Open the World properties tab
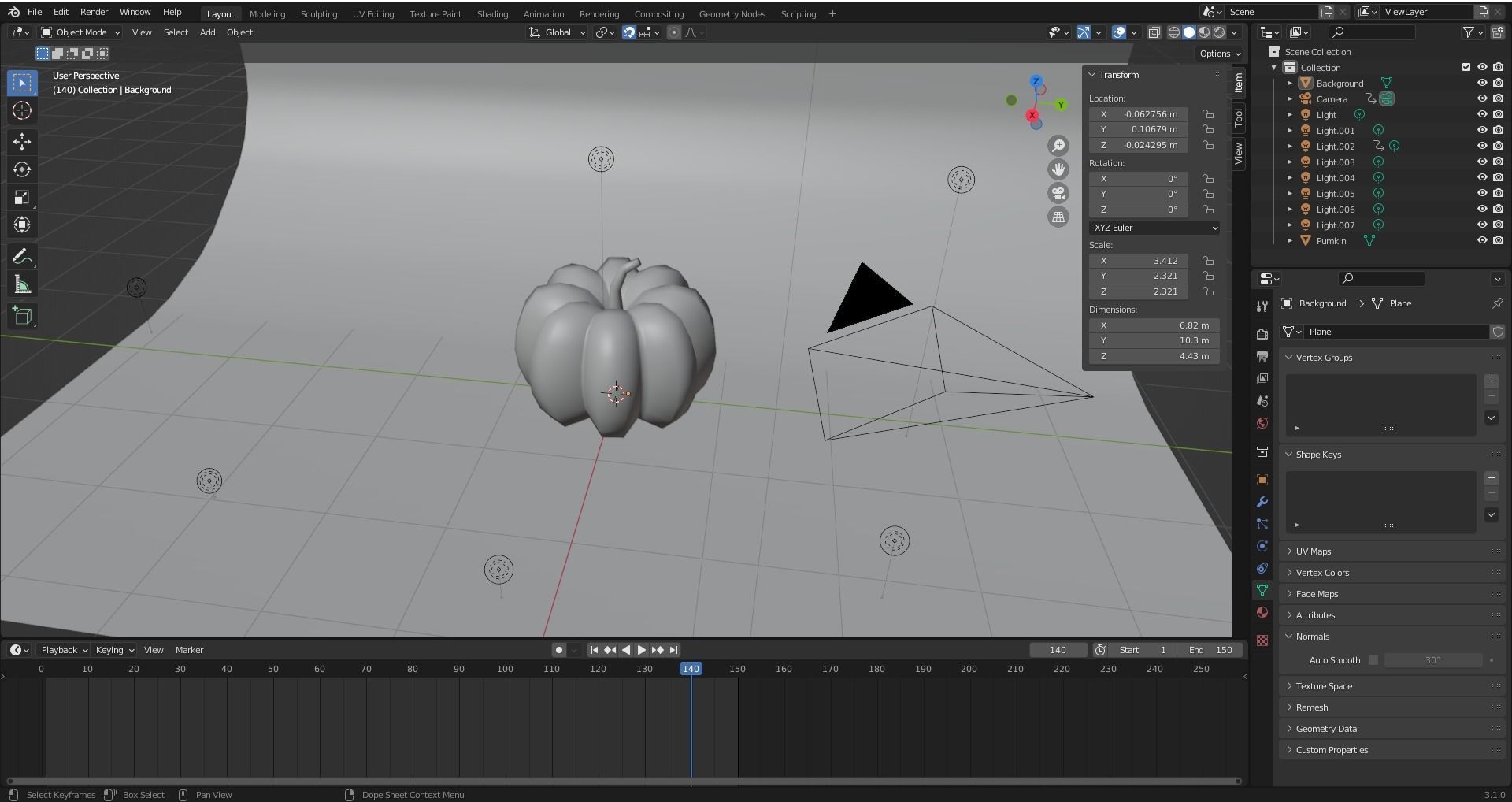 1262,423
